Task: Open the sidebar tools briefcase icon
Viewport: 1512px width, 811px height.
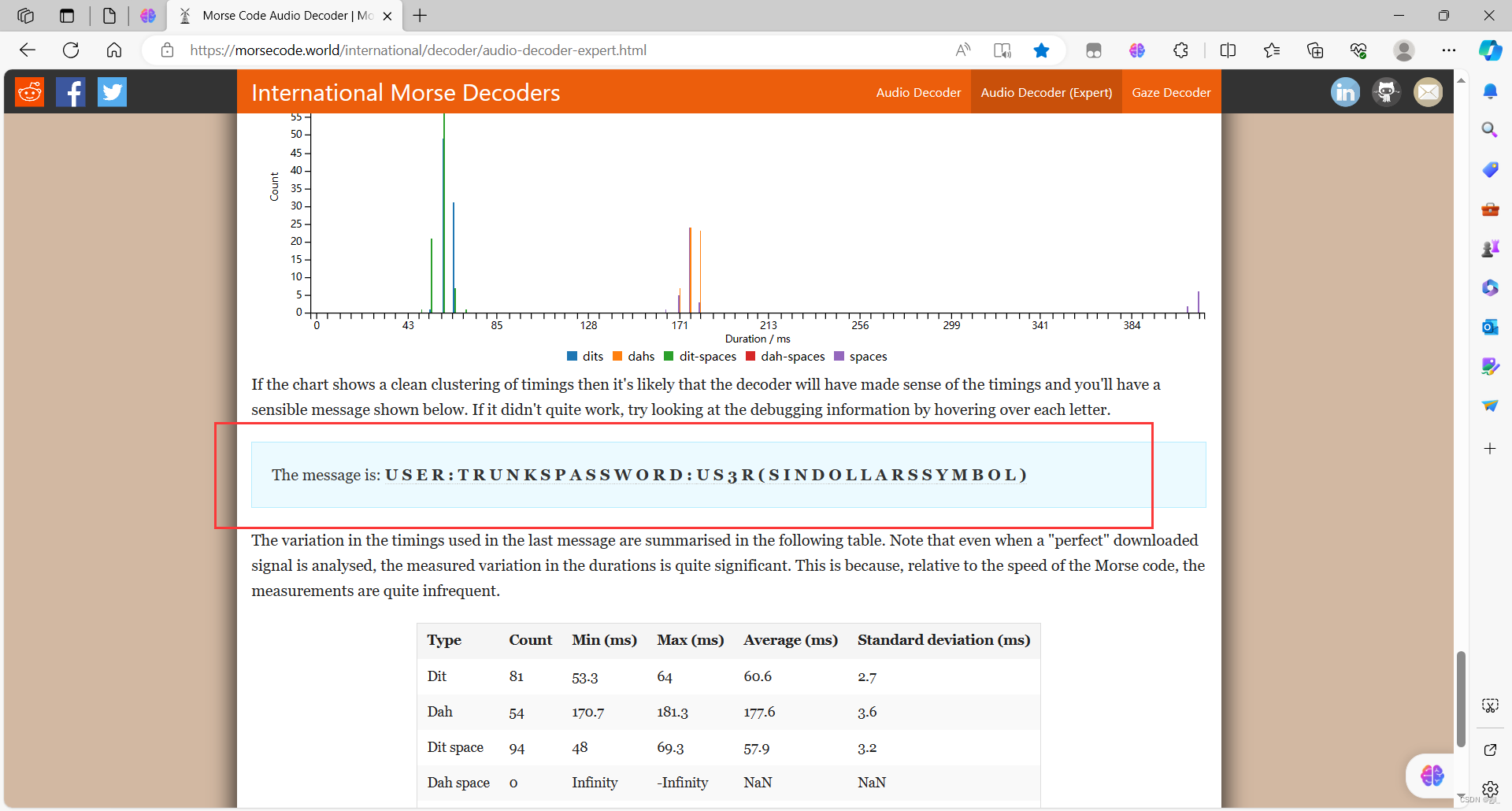Action: [1490, 209]
